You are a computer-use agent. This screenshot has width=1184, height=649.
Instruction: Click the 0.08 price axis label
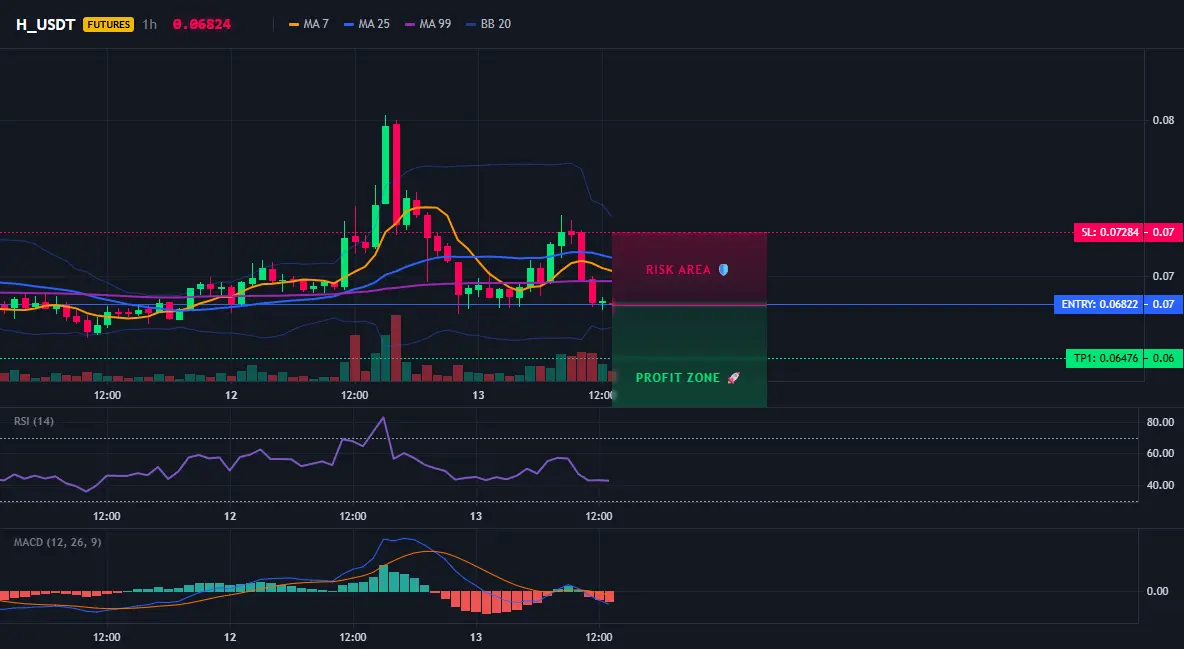pyautogui.click(x=1164, y=120)
